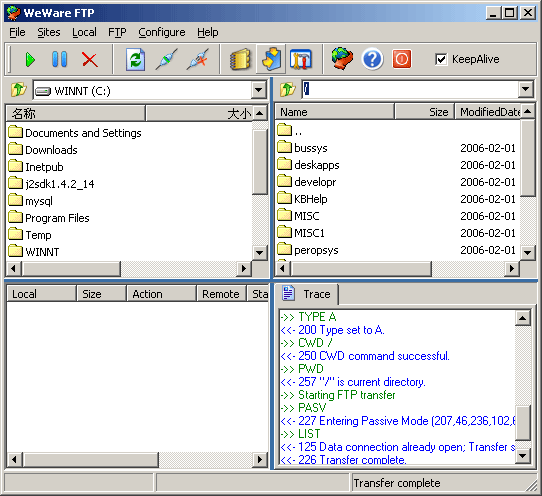Click the queue Remote column header
The width and height of the screenshot is (542, 496).
point(221,294)
